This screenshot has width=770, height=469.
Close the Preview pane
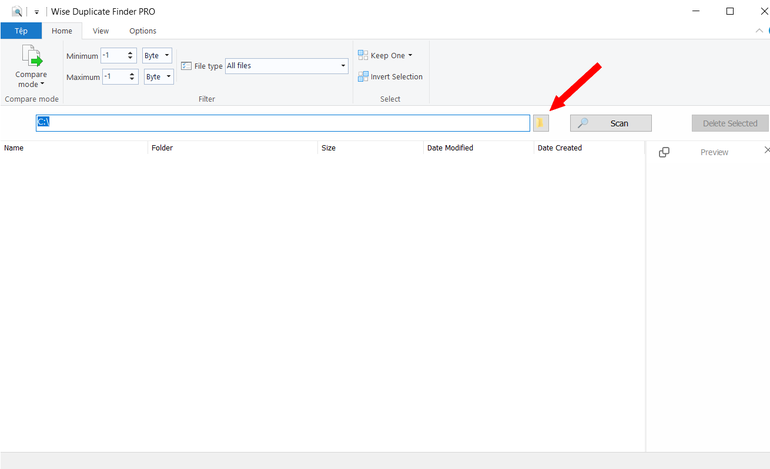point(767,150)
